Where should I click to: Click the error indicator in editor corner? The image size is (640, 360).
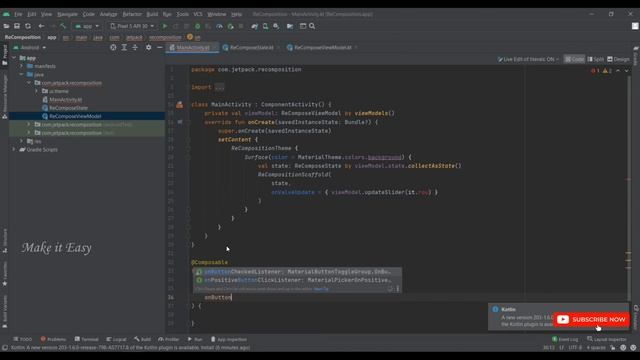(x=595, y=71)
